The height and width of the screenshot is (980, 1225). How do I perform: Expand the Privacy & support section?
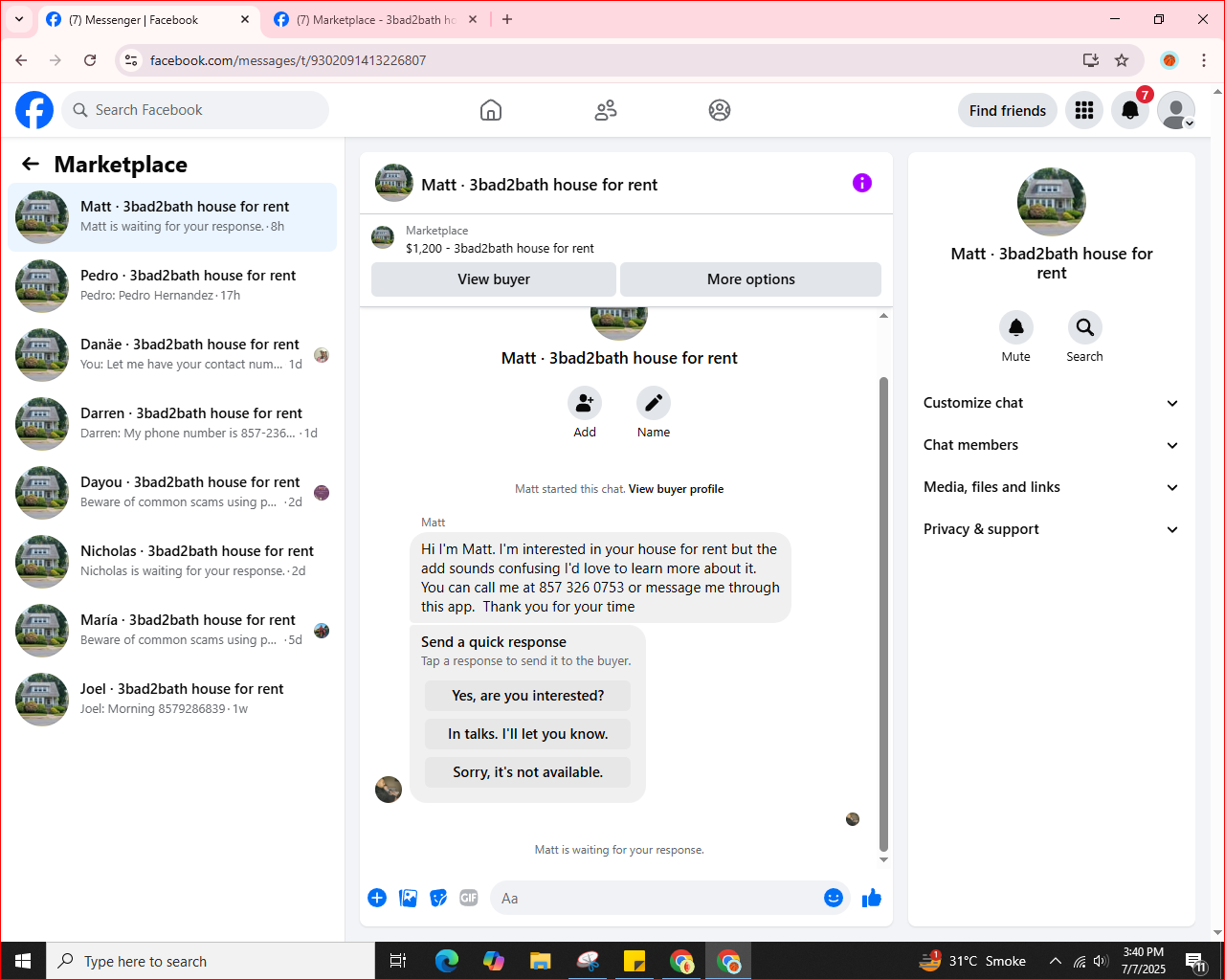click(1052, 529)
